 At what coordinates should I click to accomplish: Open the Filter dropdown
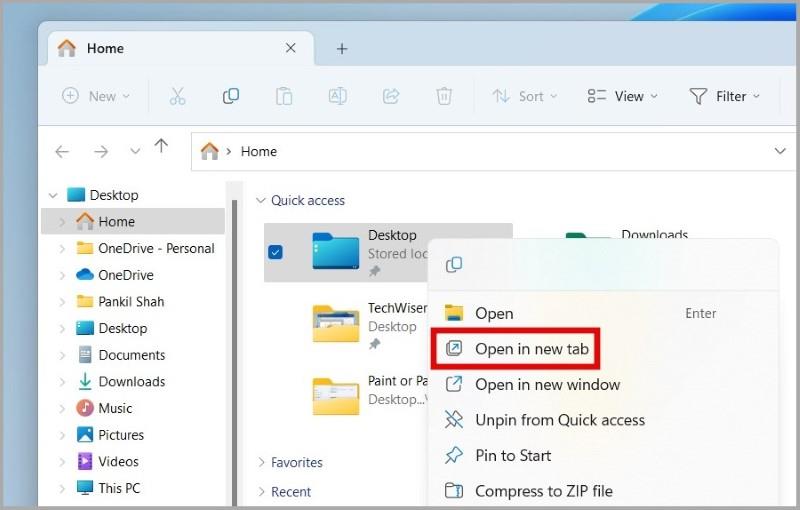click(x=724, y=96)
